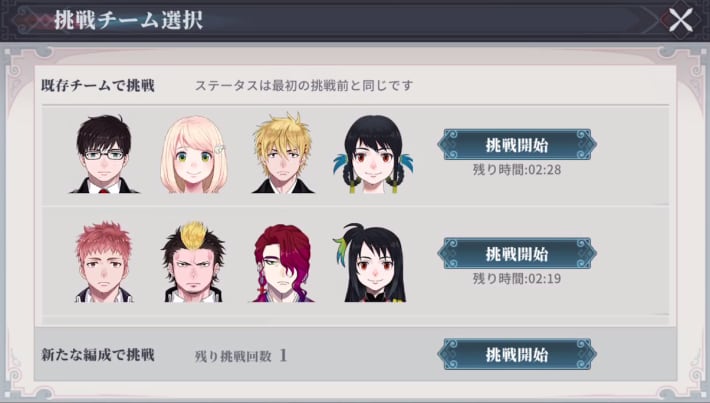
Task: Click the 残り時間:02:19 timer label
Action: point(517,278)
